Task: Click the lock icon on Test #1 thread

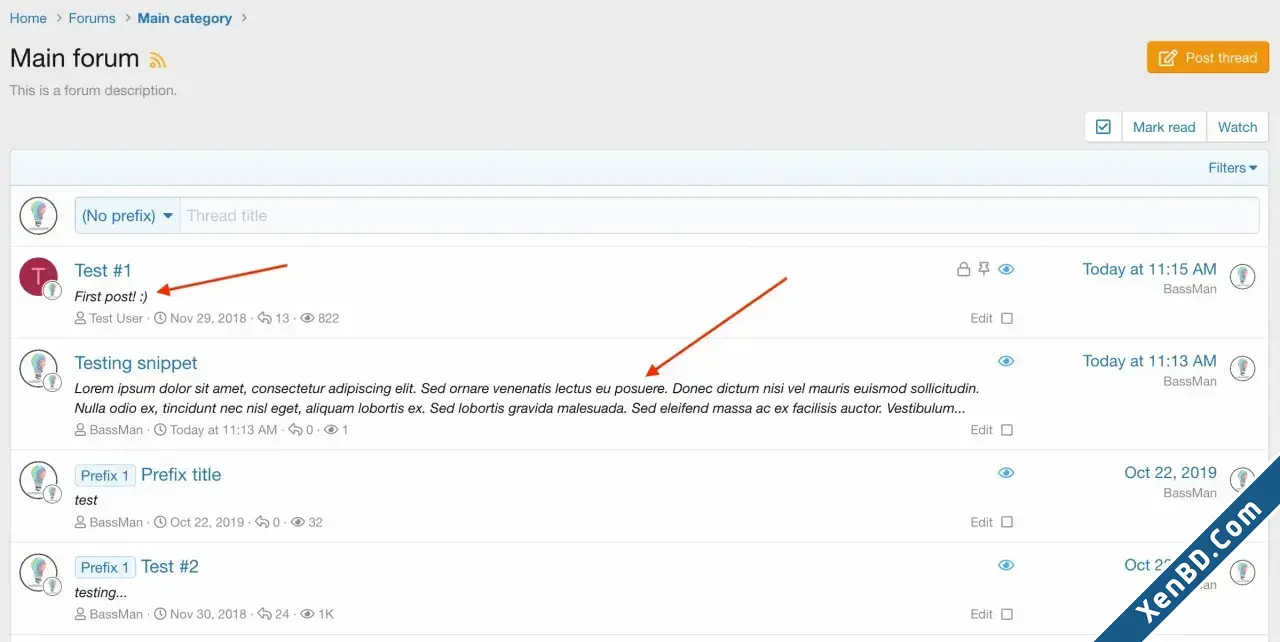Action: click(963, 269)
